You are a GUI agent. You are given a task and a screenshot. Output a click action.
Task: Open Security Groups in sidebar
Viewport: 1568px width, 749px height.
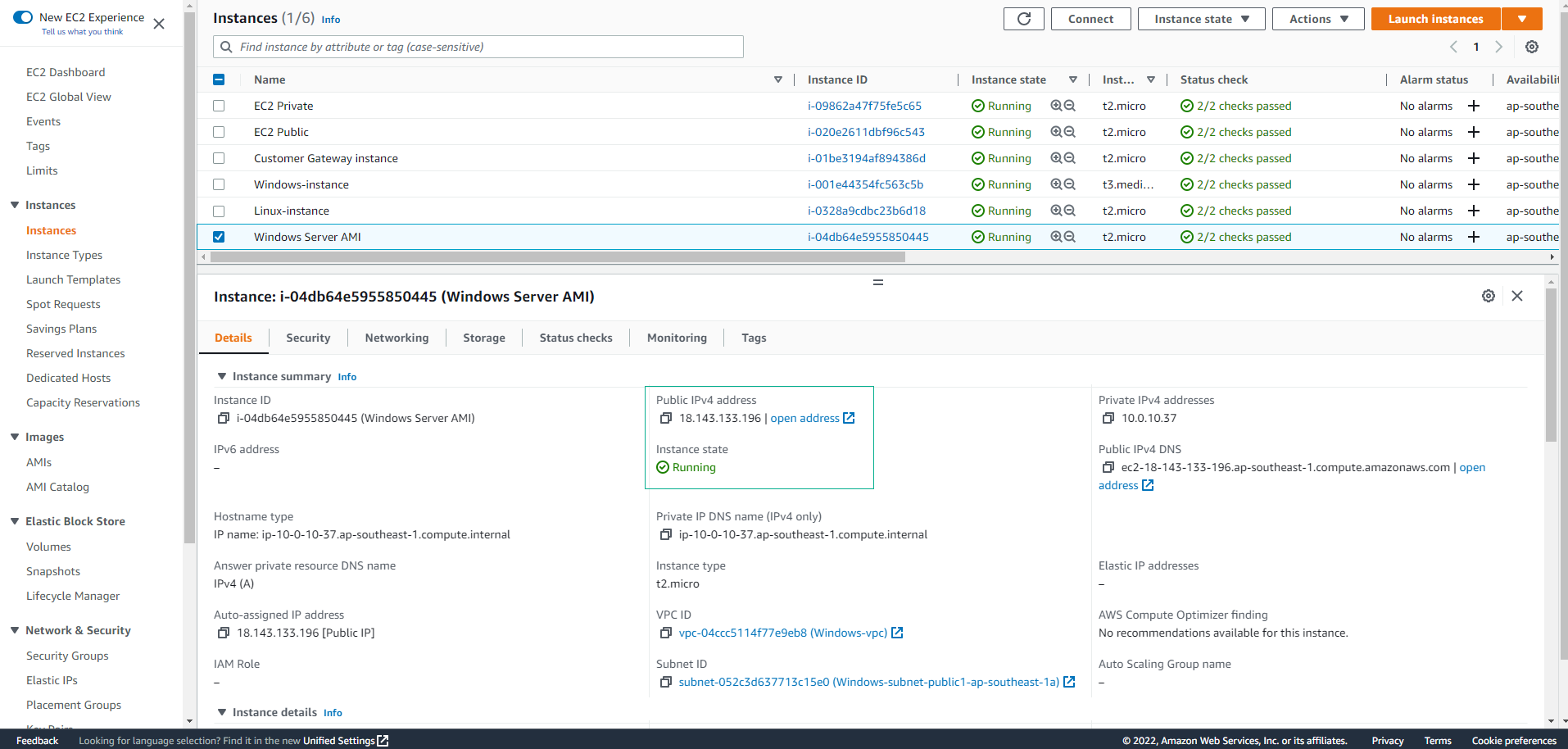(x=67, y=656)
